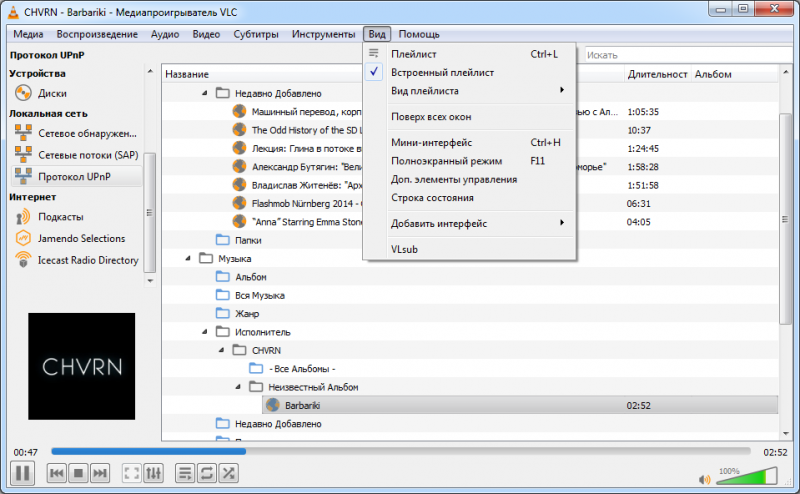Image resolution: width=800 pixels, height=494 pixels.
Task: Open the Папки folder
Action: (x=238, y=240)
